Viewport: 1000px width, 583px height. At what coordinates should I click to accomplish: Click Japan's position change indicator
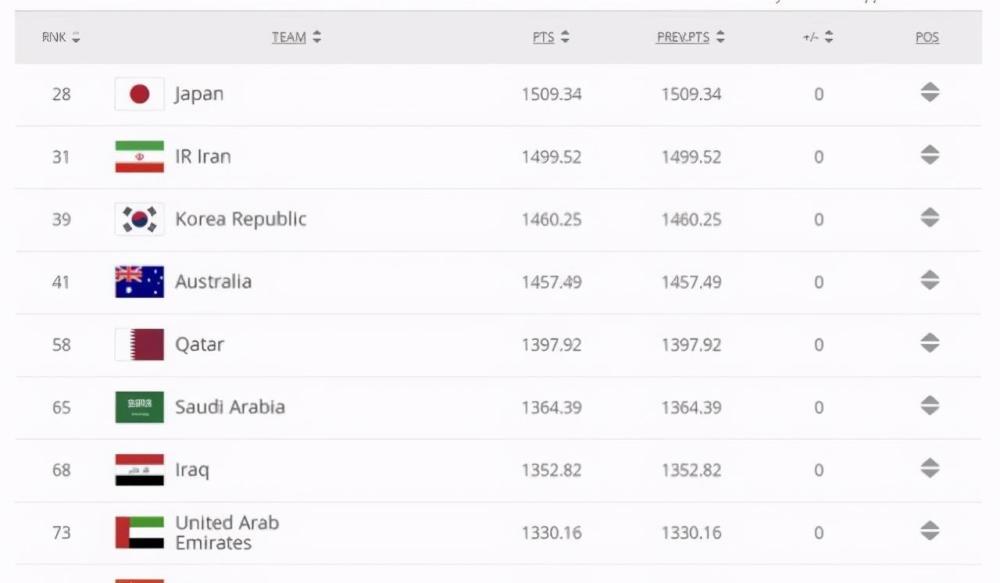pyautogui.click(x=930, y=92)
